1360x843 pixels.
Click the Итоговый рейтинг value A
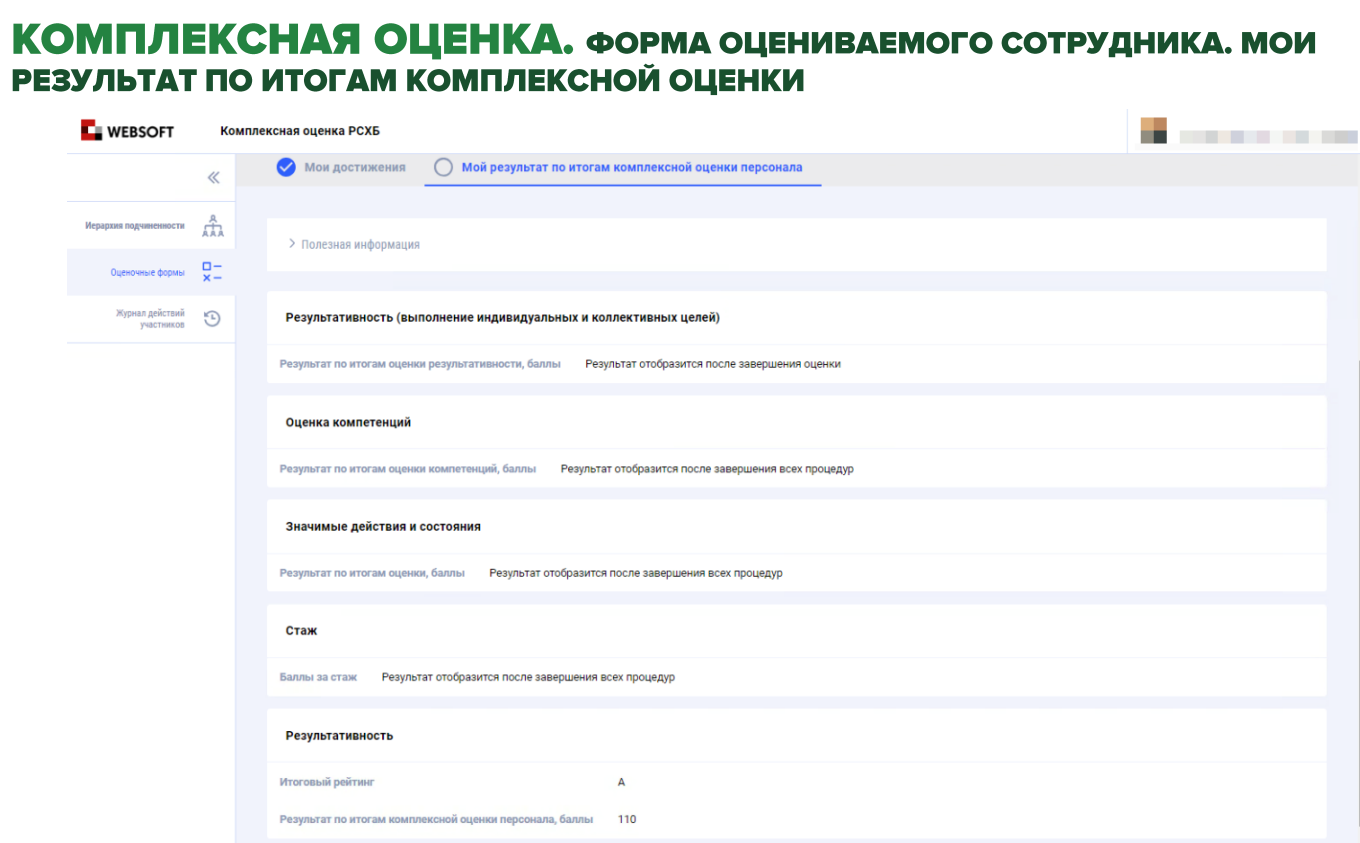point(621,782)
